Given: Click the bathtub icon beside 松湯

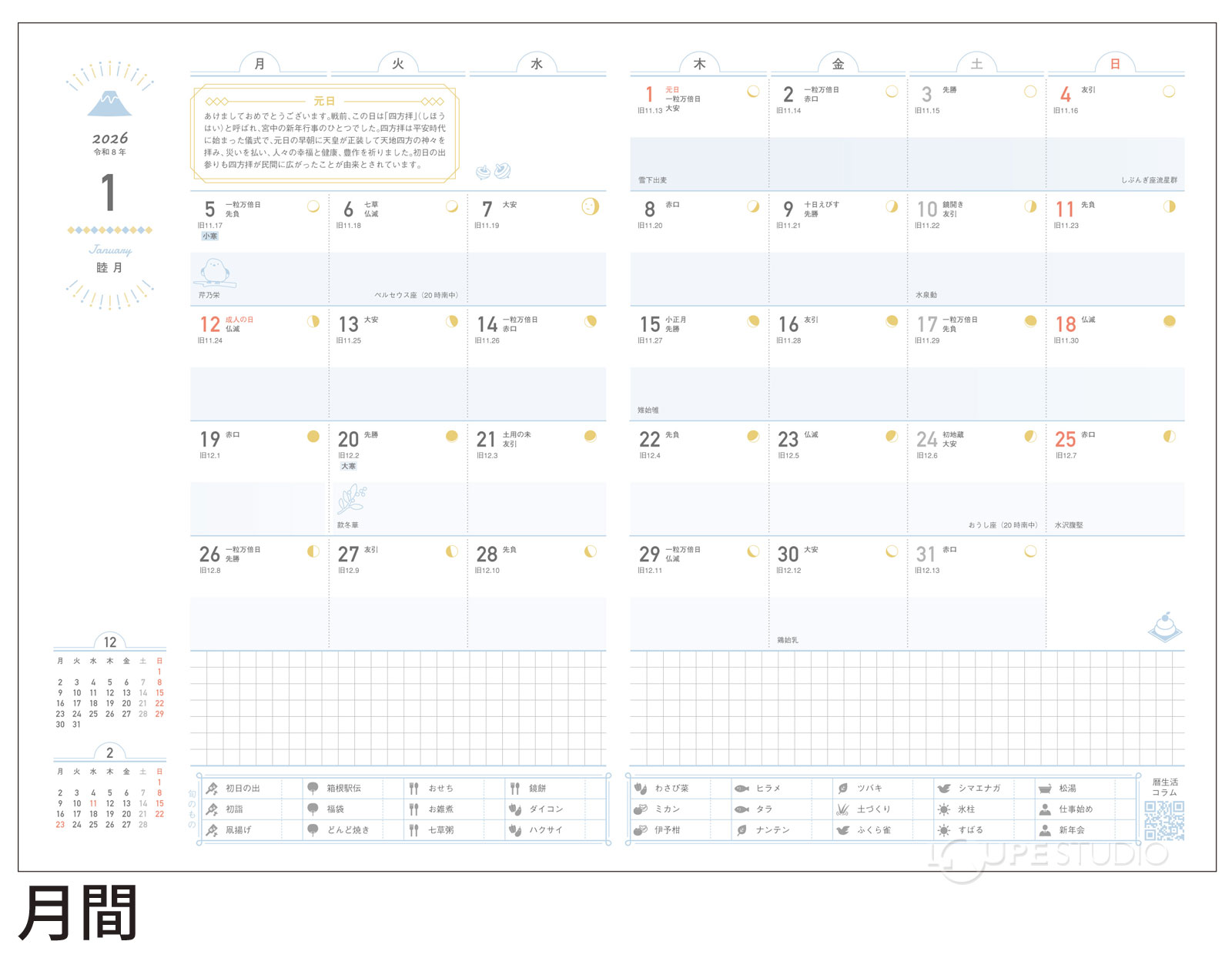Looking at the screenshot, I should point(1045,789).
